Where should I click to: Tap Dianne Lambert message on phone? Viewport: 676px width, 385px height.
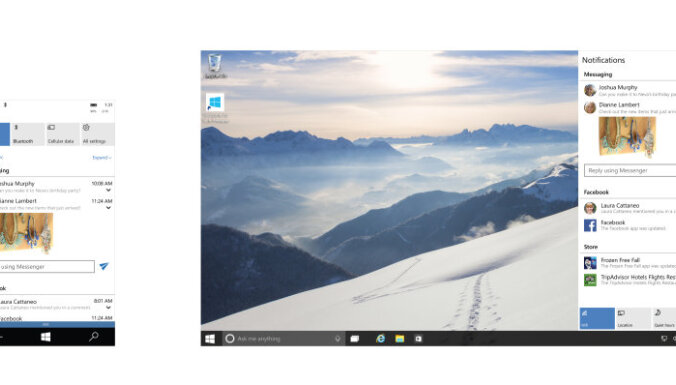click(56, 204)
